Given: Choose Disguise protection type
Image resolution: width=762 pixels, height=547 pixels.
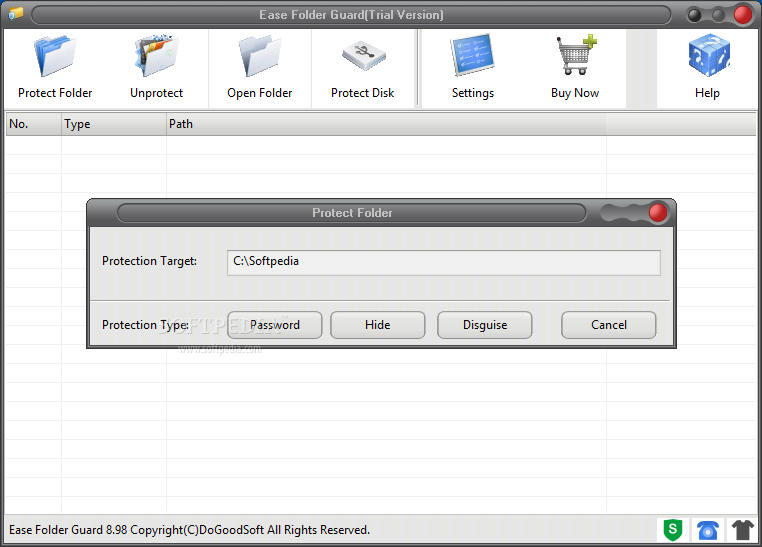Looking at the screenshot, I should [x=485, y=325].
